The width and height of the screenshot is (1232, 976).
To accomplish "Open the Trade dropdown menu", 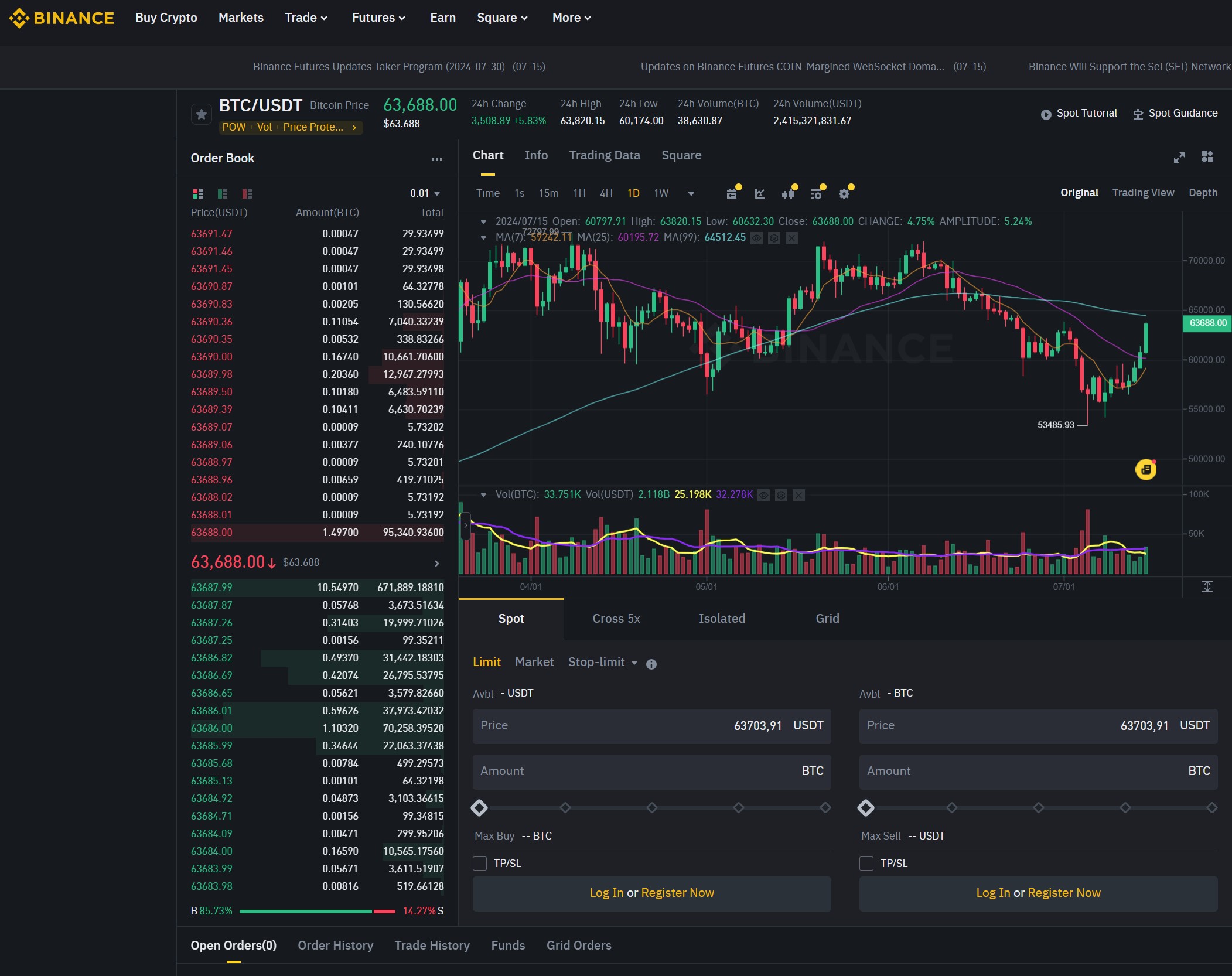I will (306, 18).
